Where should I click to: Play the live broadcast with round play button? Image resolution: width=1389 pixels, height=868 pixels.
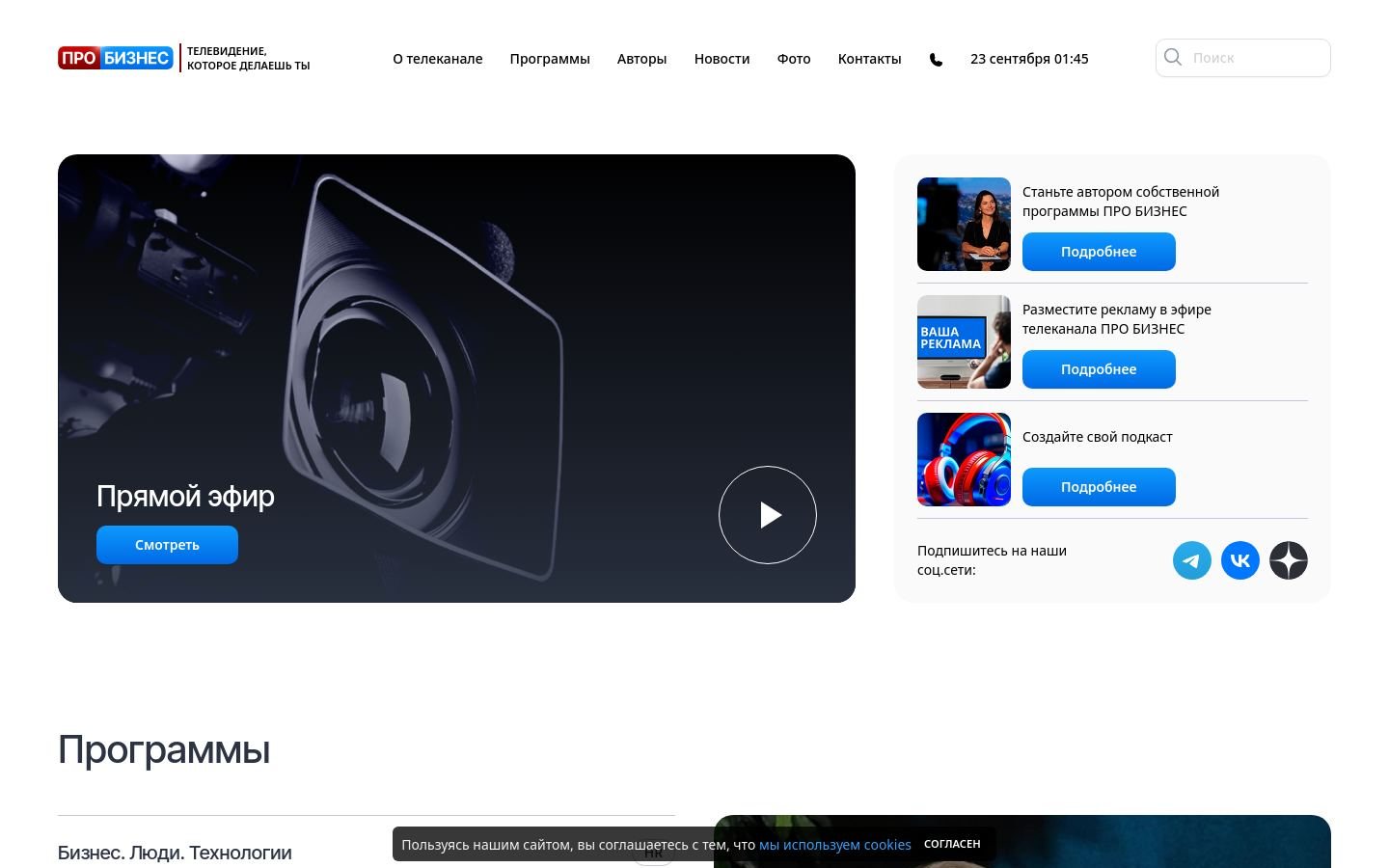768,515
